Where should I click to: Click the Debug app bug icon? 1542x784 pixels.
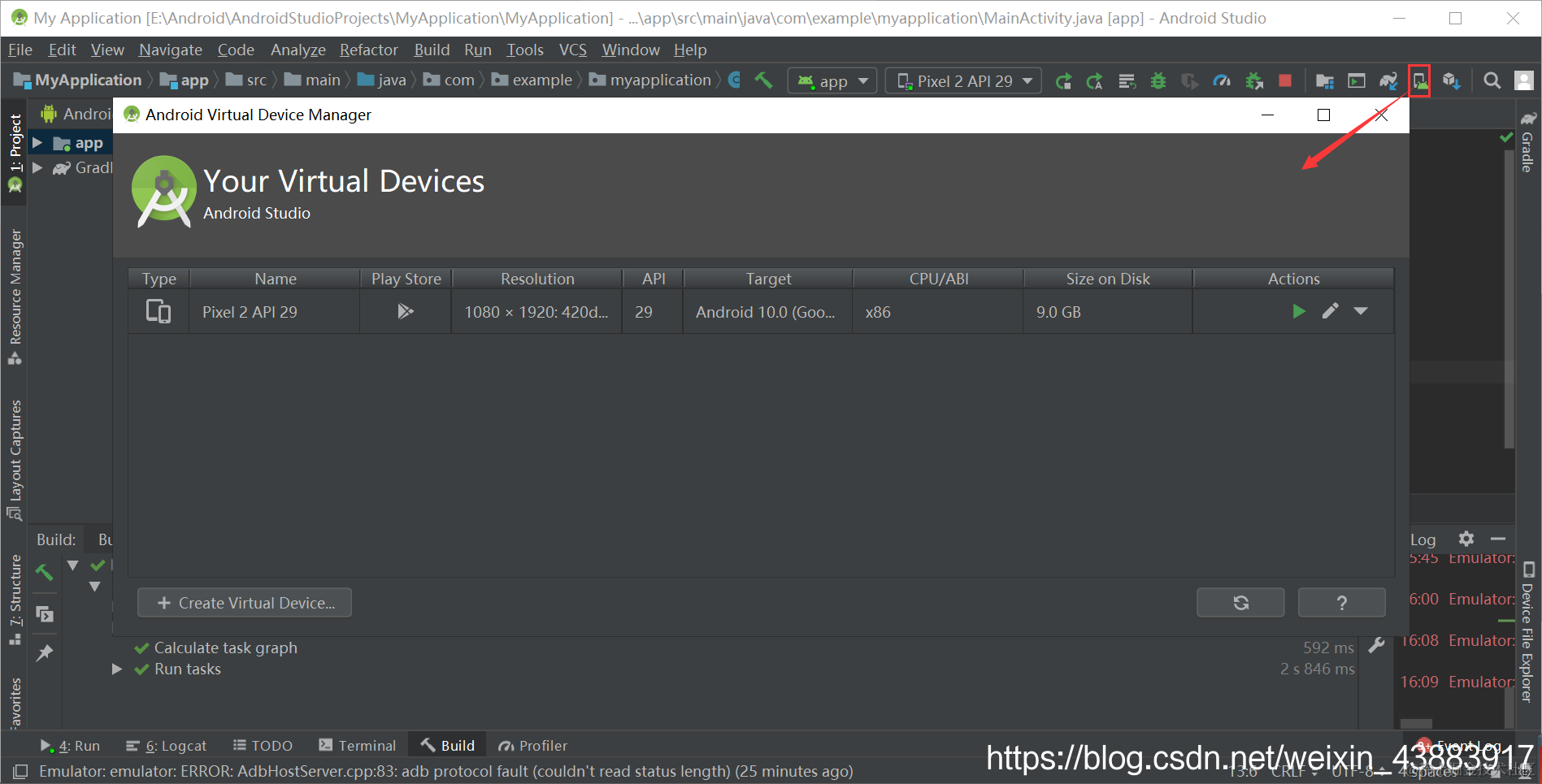coord(1158,80)
